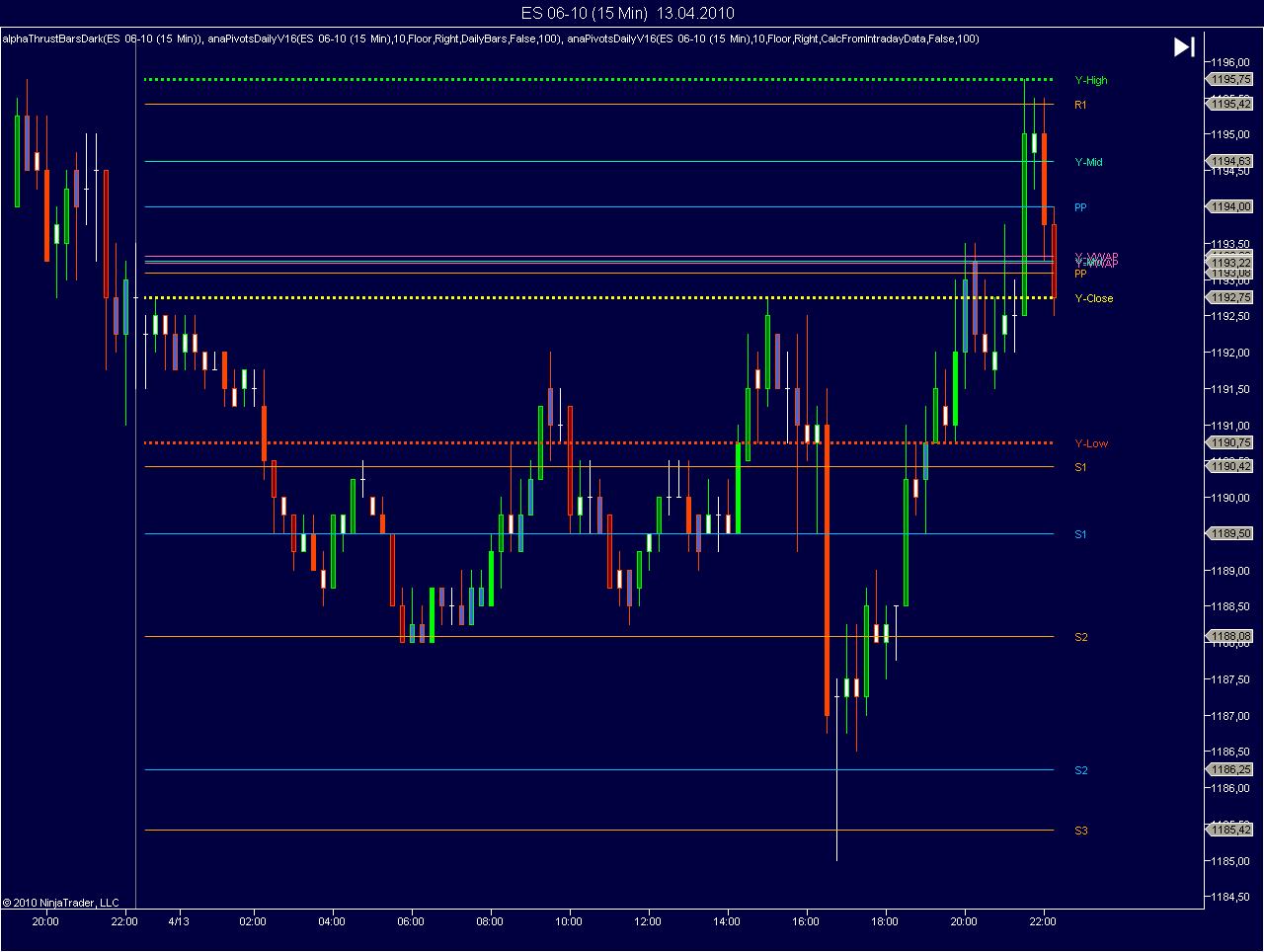Screen dimensions: 1264x952
Task: Click the 1190,00 price axis label
Action: (x=1230, y=498)
